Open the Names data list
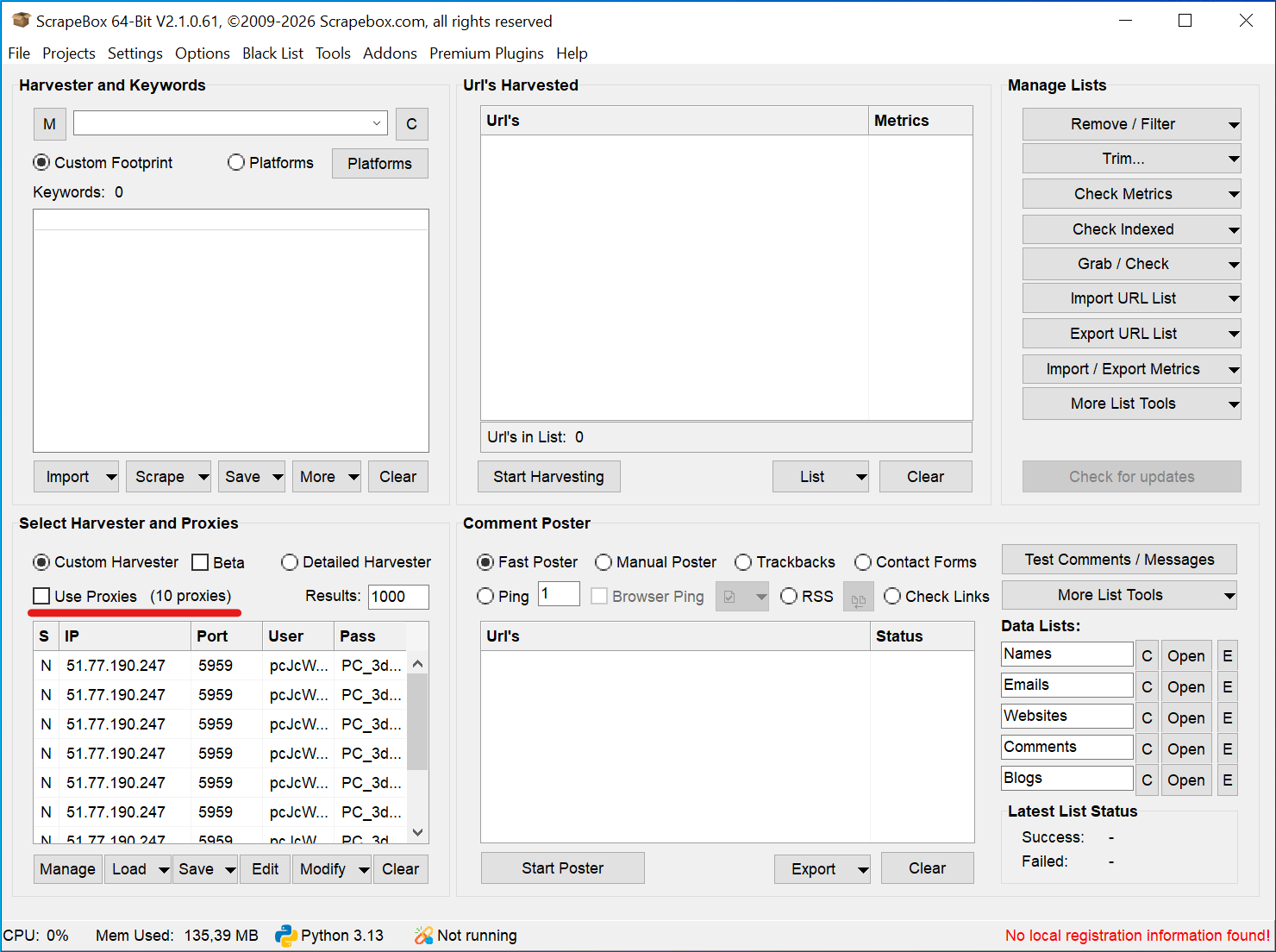This screenshot has height=952, width=1276. (x=1185, y=656)
